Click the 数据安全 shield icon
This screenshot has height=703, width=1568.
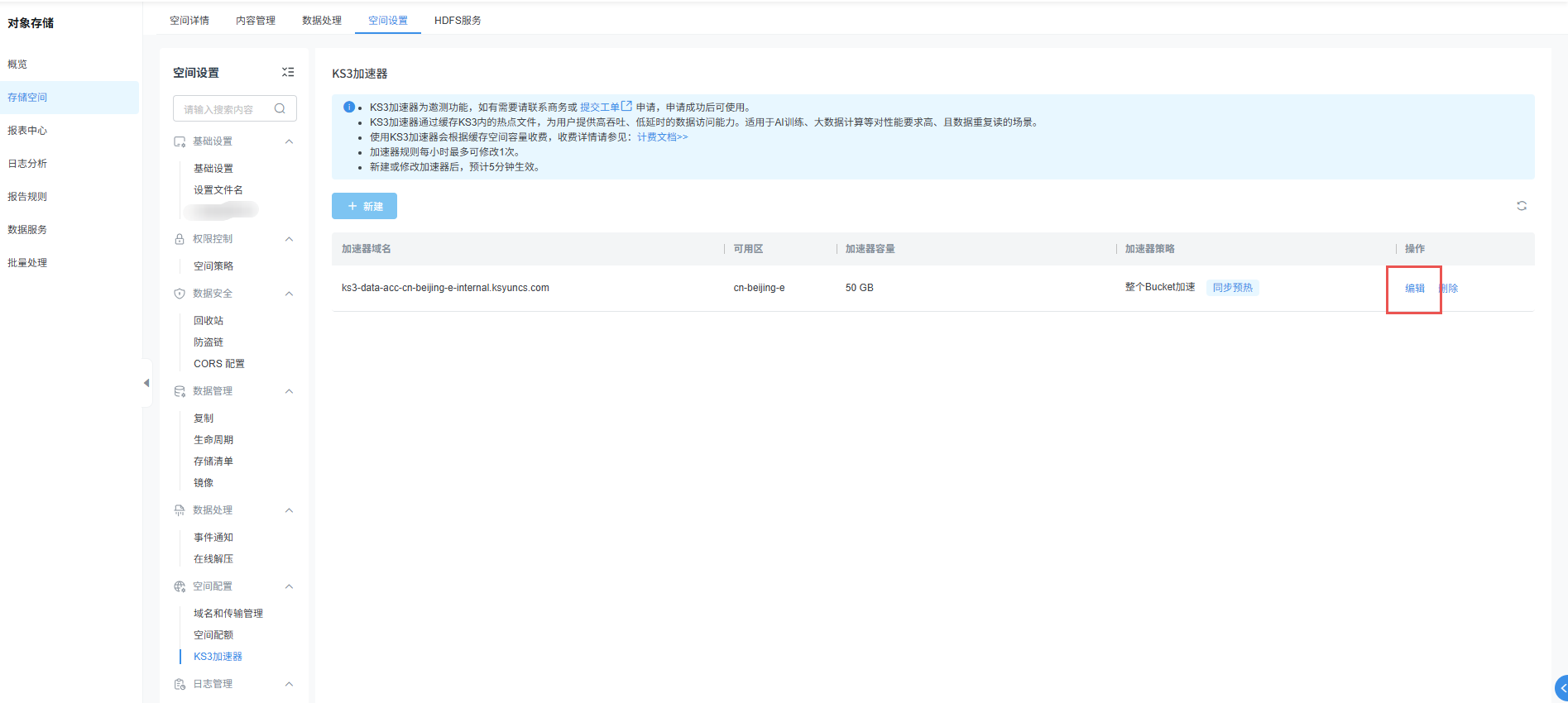tap(180, 294)
